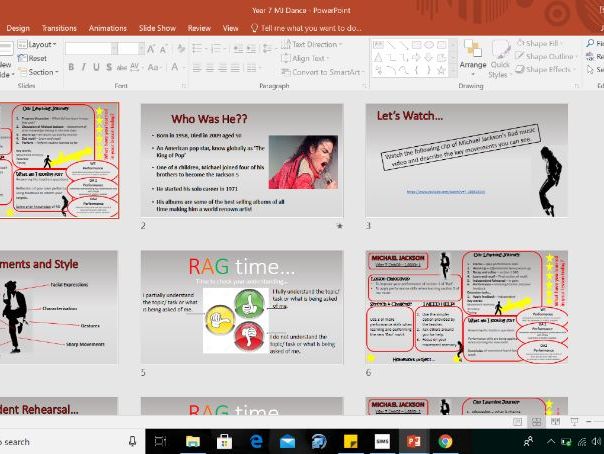The image size is (604, 454).
Task: Start Slide Show from status bar icon
Action: click(574, 422)
